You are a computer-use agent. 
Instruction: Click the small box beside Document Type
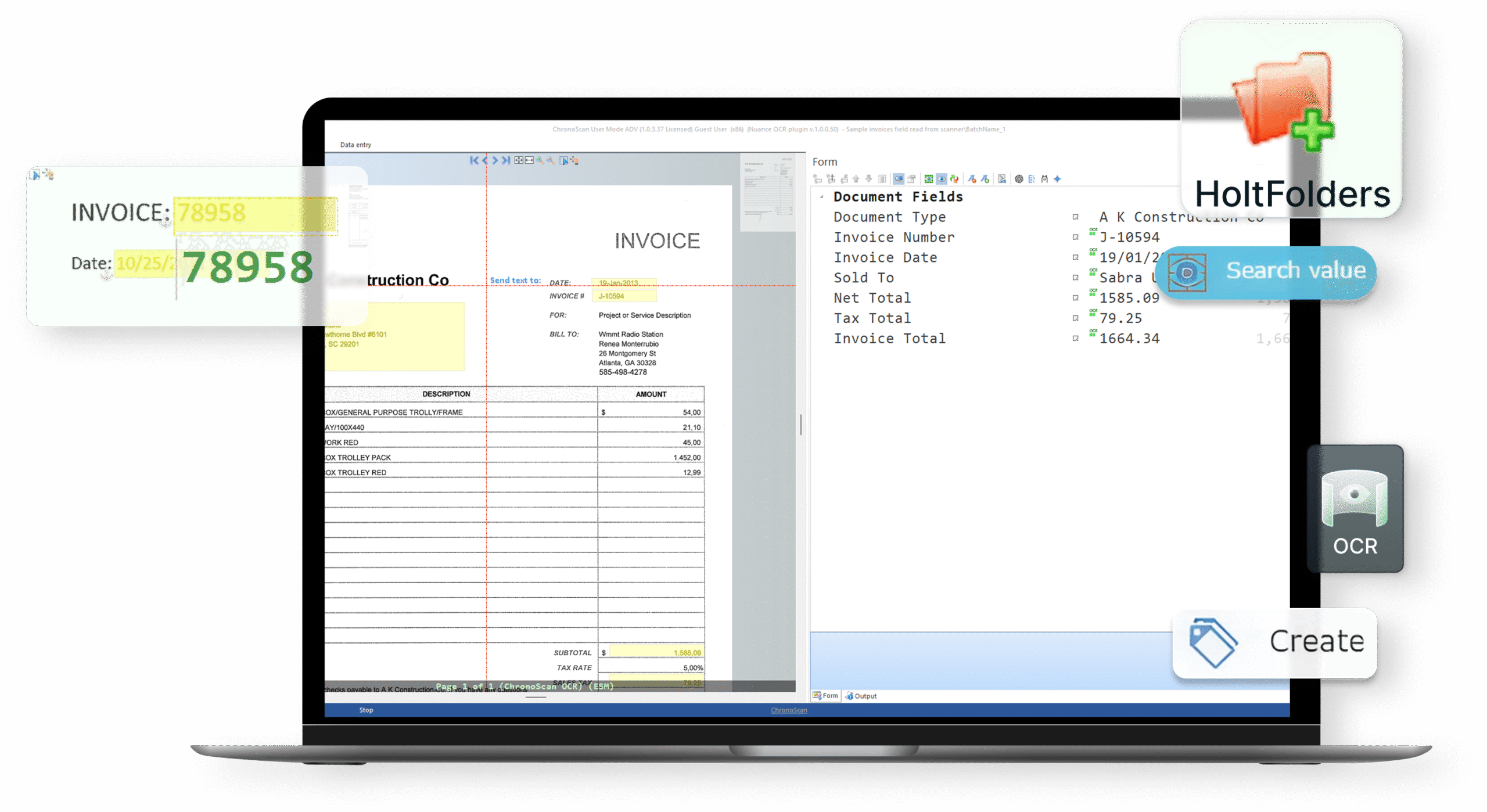point(1075,217)
